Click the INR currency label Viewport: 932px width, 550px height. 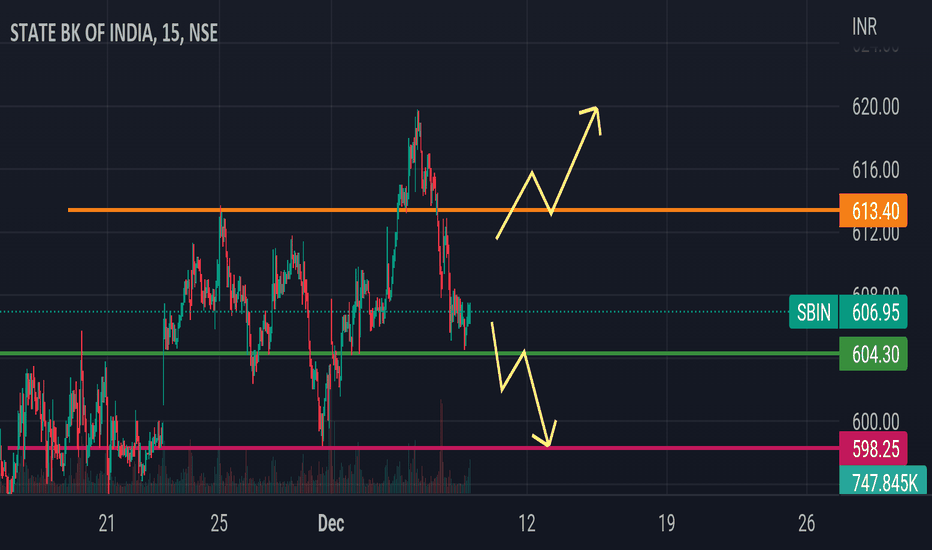click(x=864, y=27)
